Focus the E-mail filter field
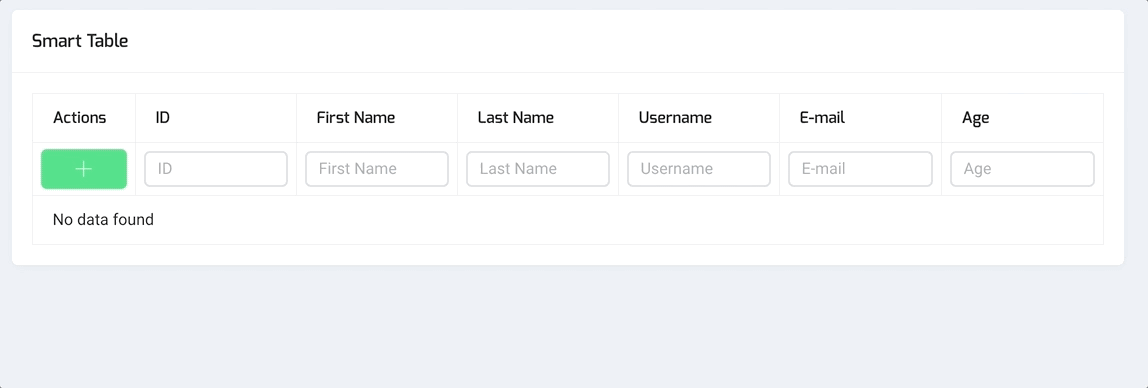Image resolution: width=1148 pixels, height=388 pixels. coord(860,169)
